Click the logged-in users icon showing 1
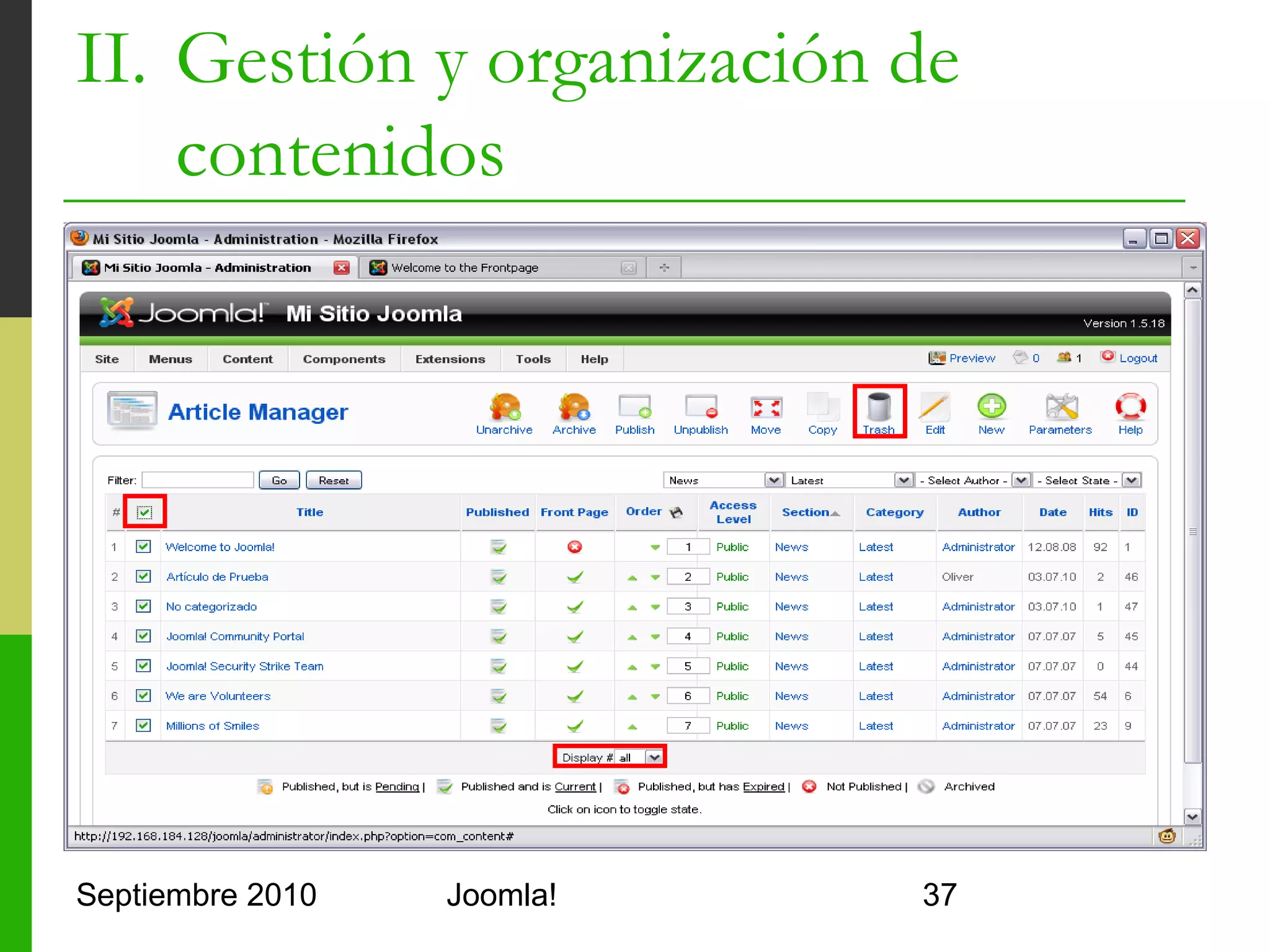The image size is (1270, 952). 1064,357
